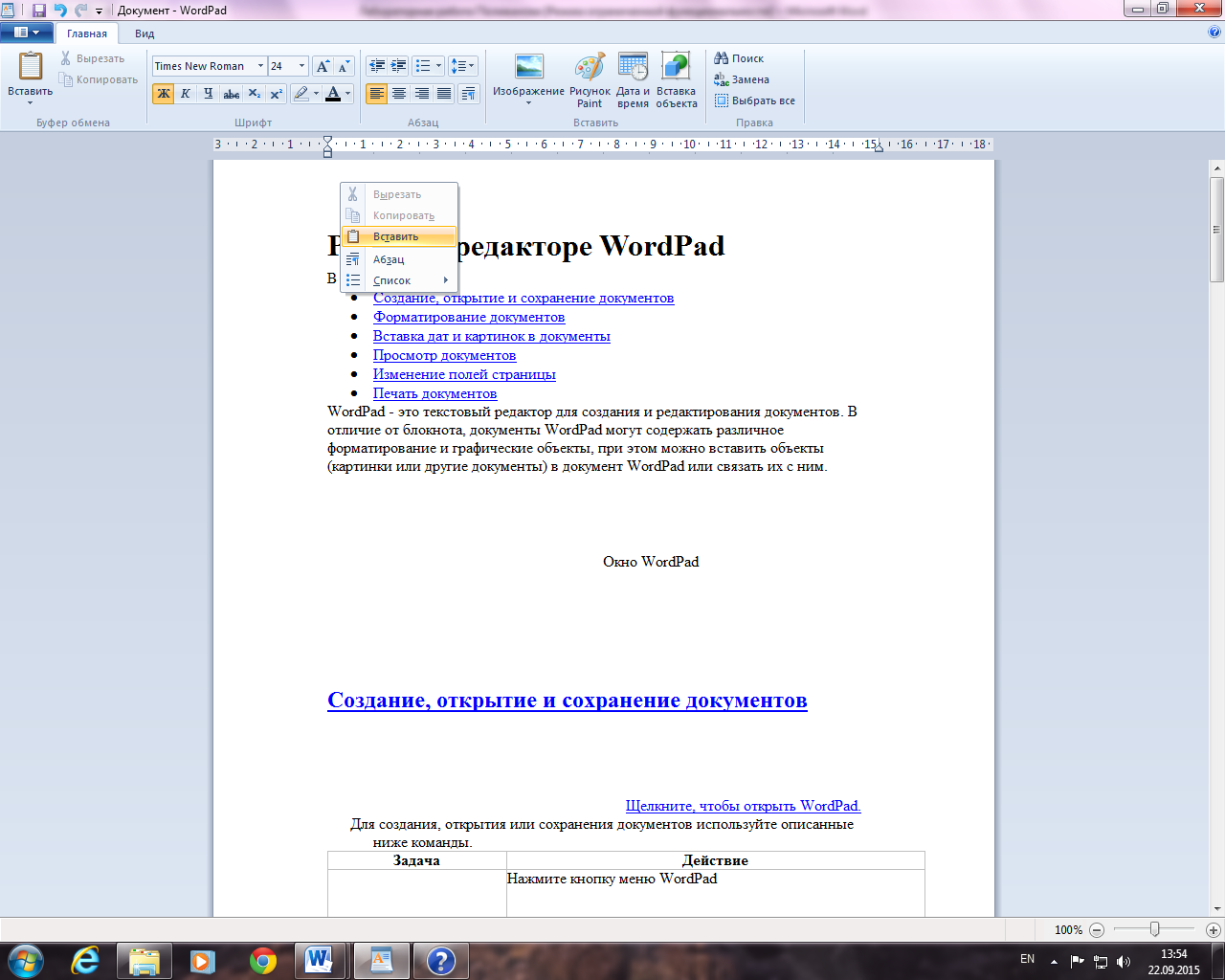Screen dimensions: 1225x980
Task: Decrease paragraph indent
Action: (377, 66)
